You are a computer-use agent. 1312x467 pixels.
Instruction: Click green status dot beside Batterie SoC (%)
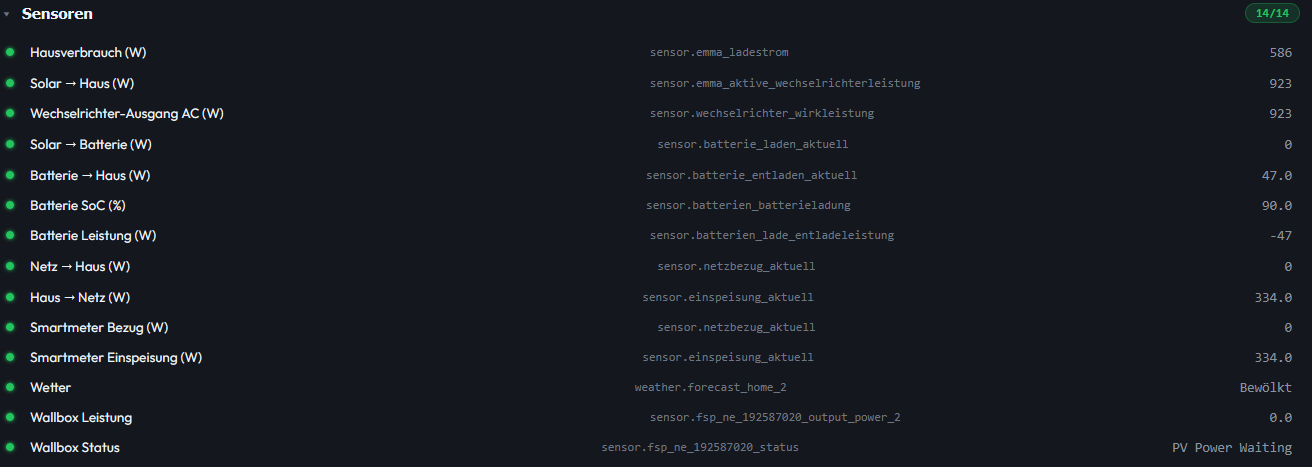coord(10,205)
